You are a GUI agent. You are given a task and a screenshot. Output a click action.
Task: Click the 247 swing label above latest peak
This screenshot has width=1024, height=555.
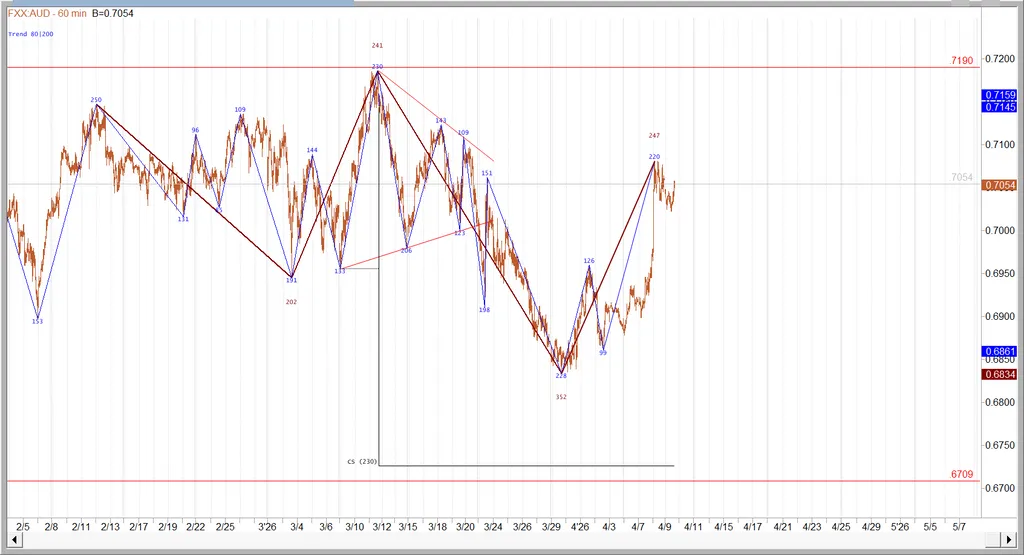pos(654,135)
